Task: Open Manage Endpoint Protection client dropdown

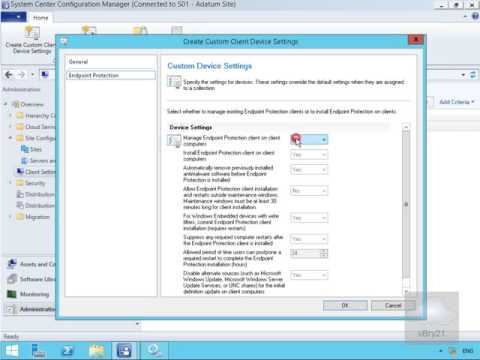Action: click(x=309, y=139)
